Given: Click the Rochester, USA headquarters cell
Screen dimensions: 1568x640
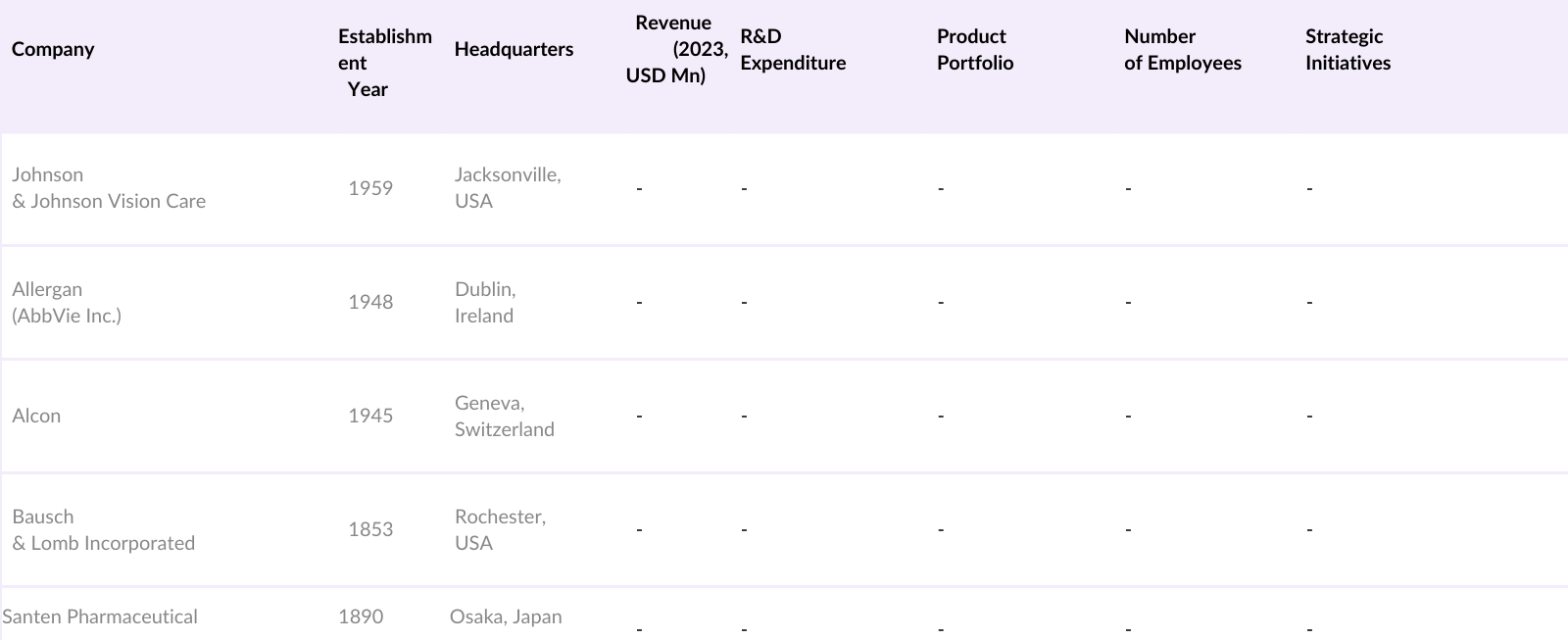Looking at the screenshot, I should (x=500, y=529).
